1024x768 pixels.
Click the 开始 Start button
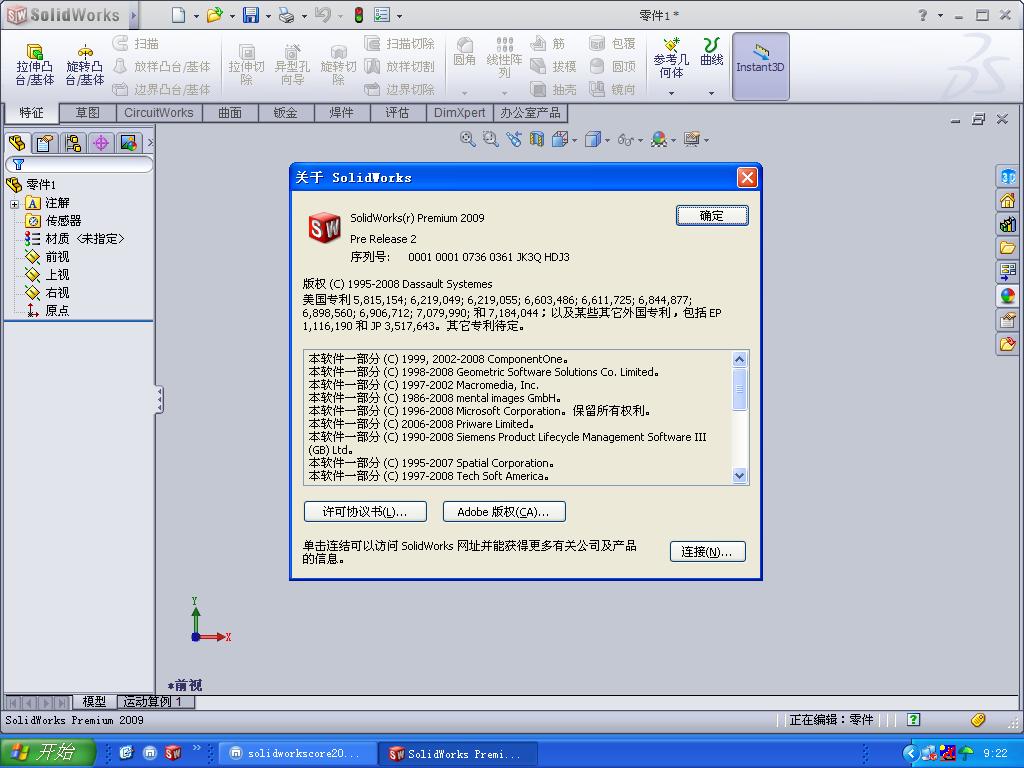point(47,753)
